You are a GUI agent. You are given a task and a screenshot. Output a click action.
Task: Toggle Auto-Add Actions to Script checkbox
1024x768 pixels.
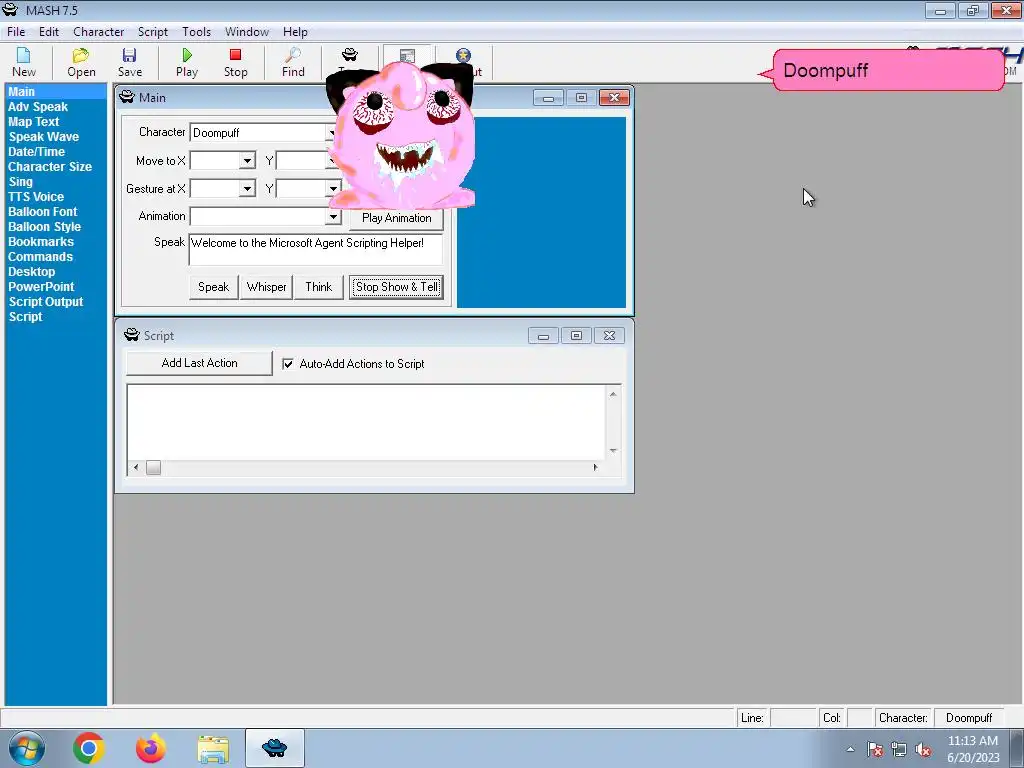(287, 364)
